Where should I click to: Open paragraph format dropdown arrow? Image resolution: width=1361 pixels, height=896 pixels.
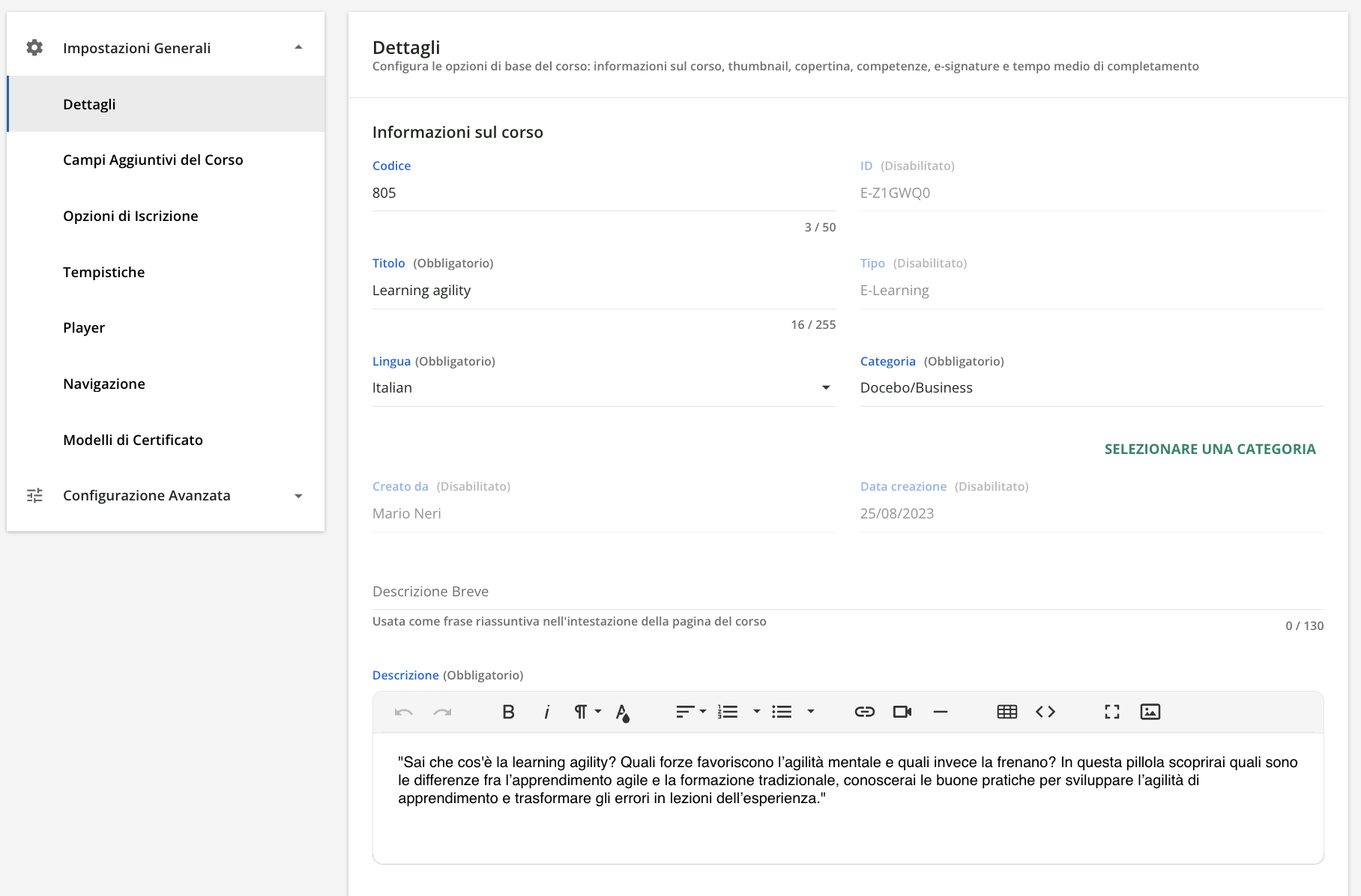pyautogui.click(x=598, y=711)
